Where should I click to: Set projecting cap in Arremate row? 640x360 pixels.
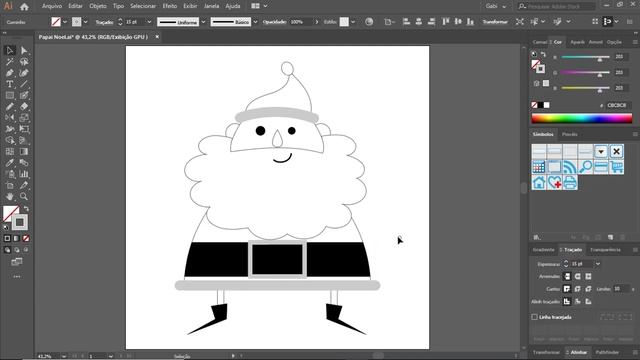point(588,276)
